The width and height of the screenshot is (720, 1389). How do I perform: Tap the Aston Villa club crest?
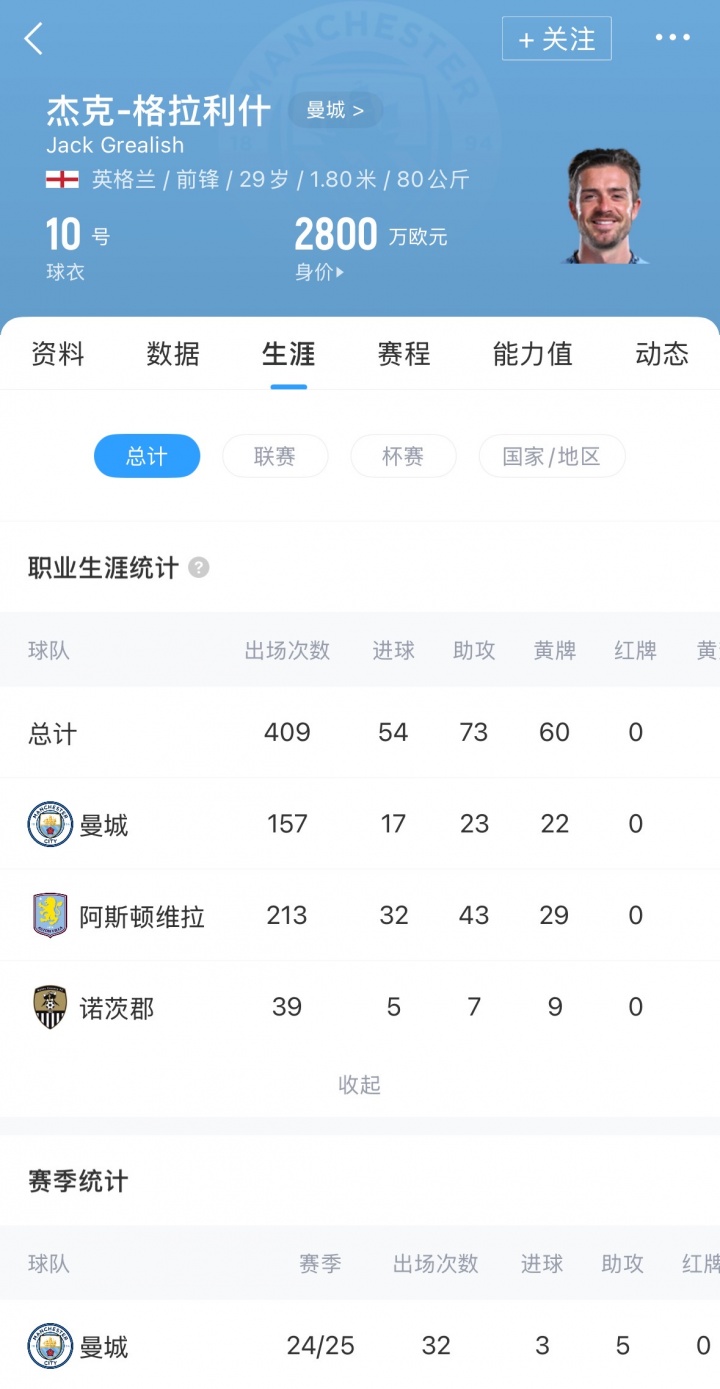[50, 916]
